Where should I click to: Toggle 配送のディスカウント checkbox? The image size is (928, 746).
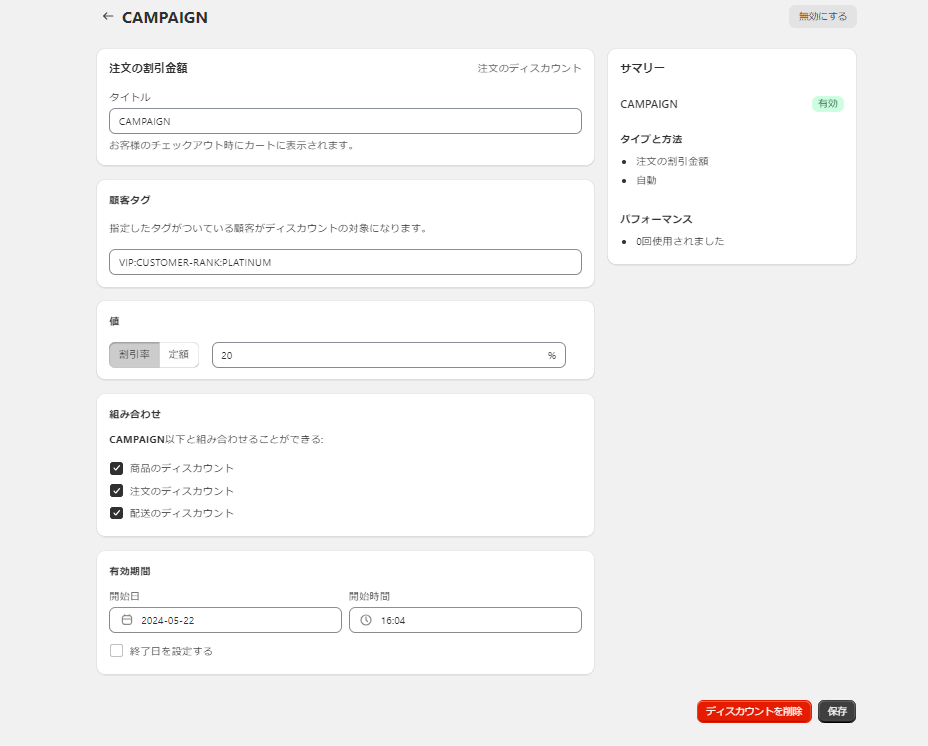pyautogui.click(x=117, y=513)
